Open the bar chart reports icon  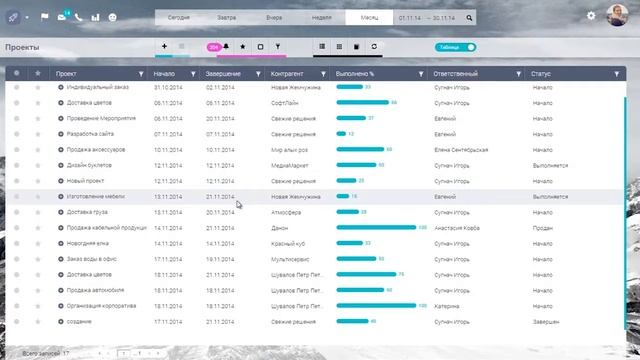point(96,17)
